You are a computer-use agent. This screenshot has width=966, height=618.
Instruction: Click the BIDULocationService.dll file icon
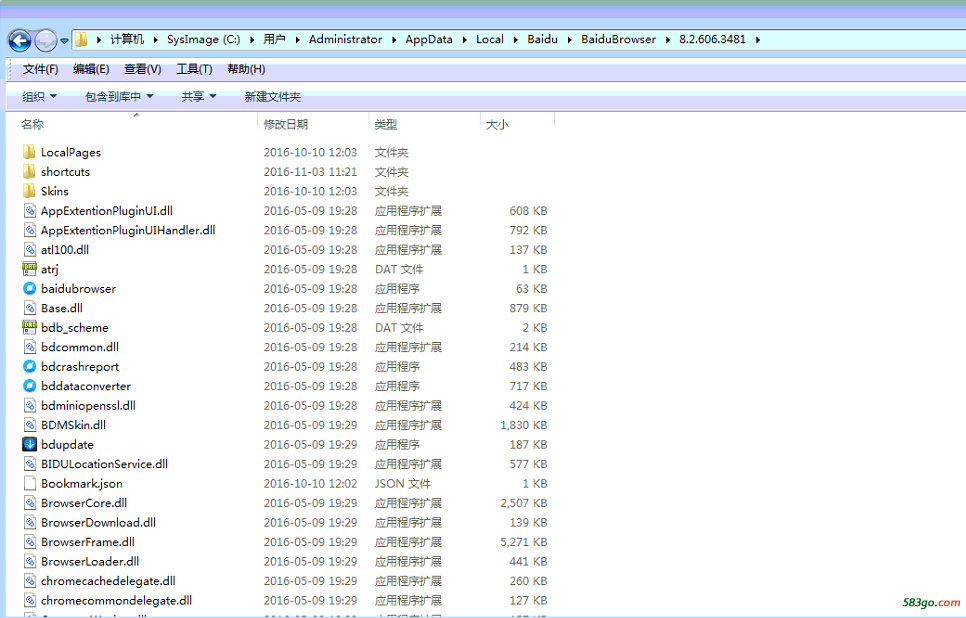[x=30, y=464]
